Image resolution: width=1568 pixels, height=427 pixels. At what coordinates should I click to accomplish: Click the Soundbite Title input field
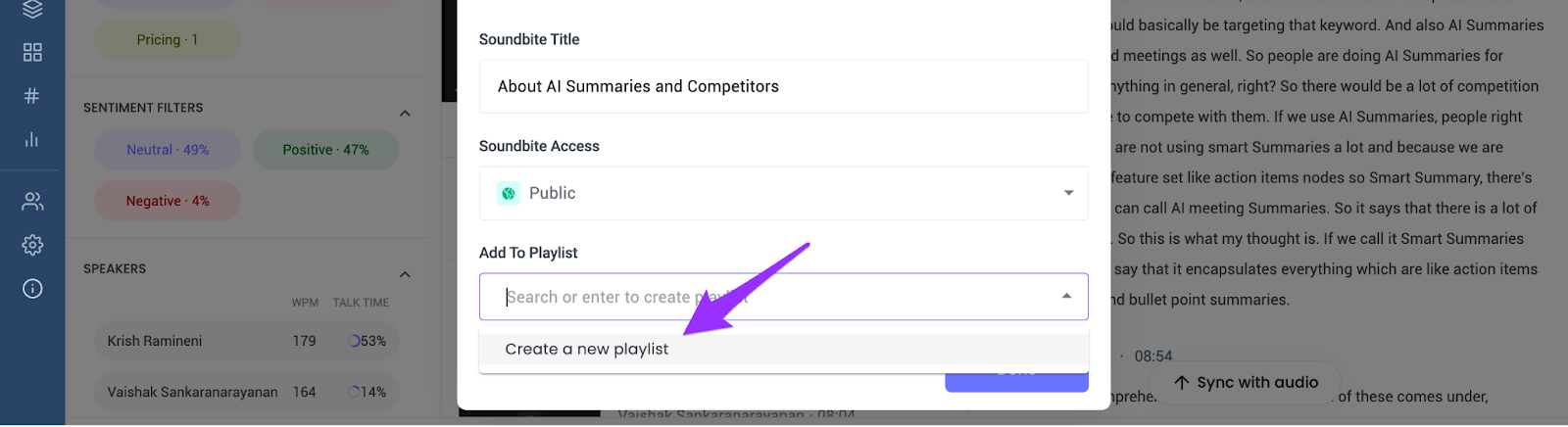point(783,86)
